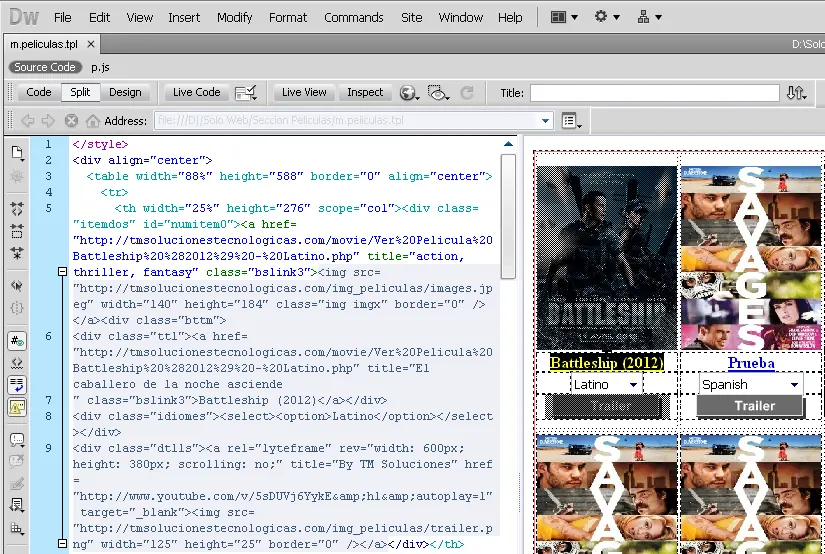Switch to Design view

click(125, 92)
